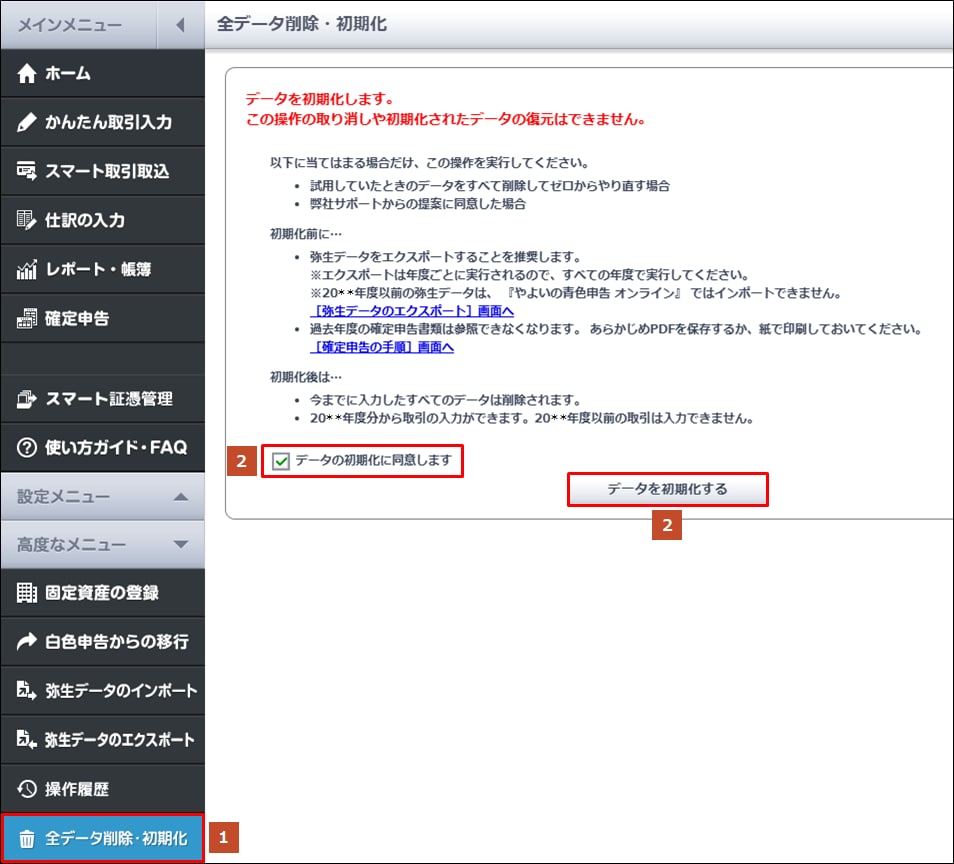The image size is (954, 864).
Task: Click the レポート・帳簿 chart icon
Action: tap(27, 270)
